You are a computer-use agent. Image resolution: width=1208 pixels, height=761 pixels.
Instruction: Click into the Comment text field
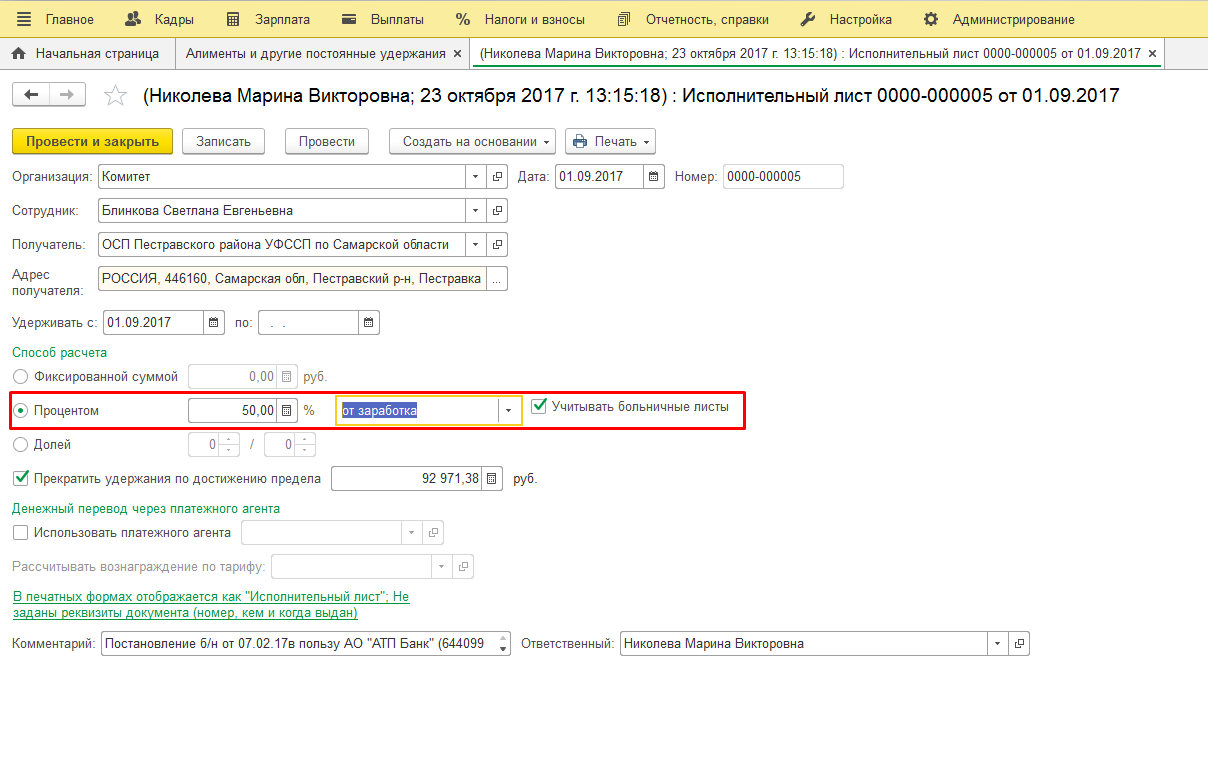click(295, 644)
